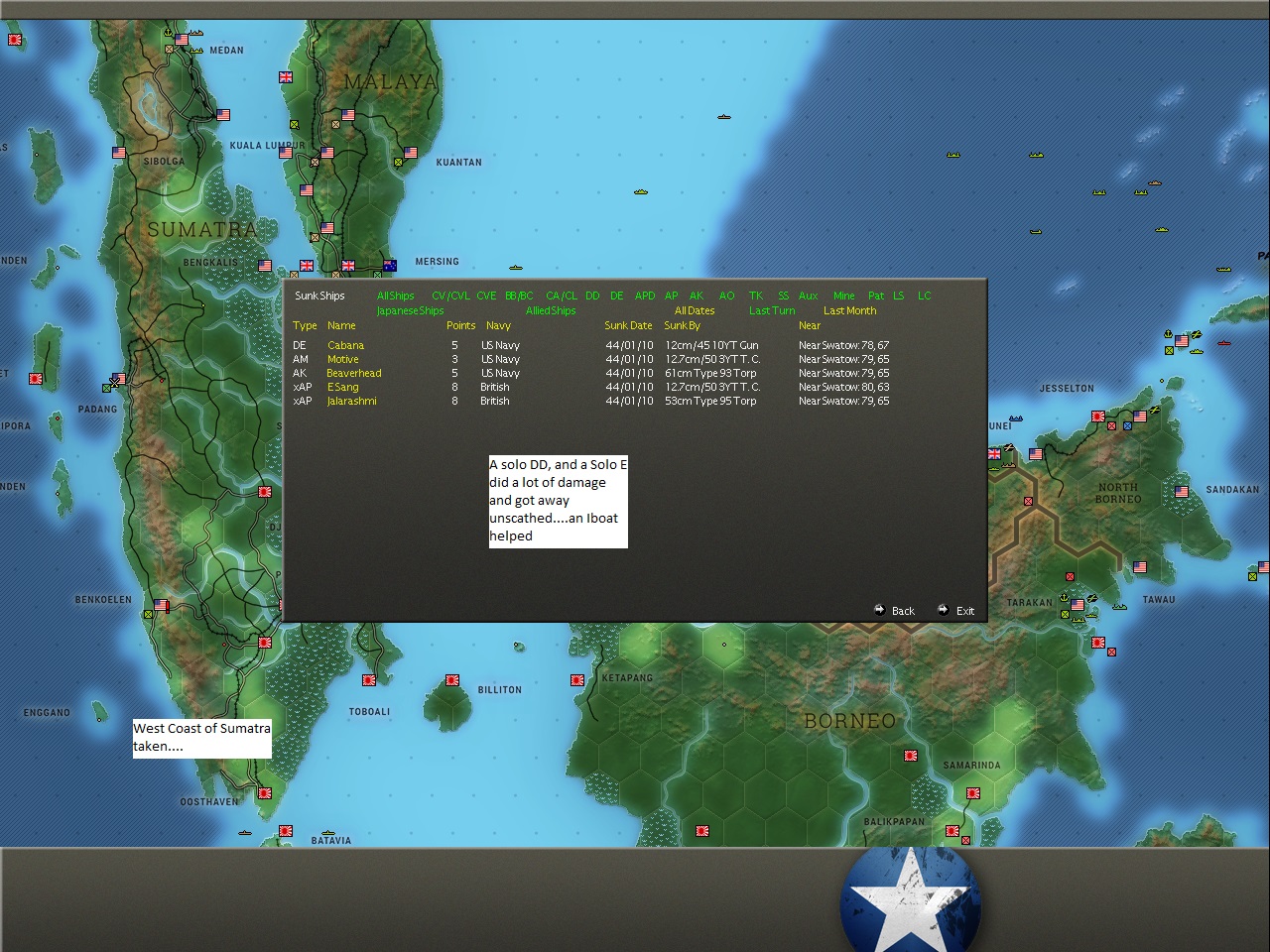Open ship details for ESang

click(x=343, y=387)
